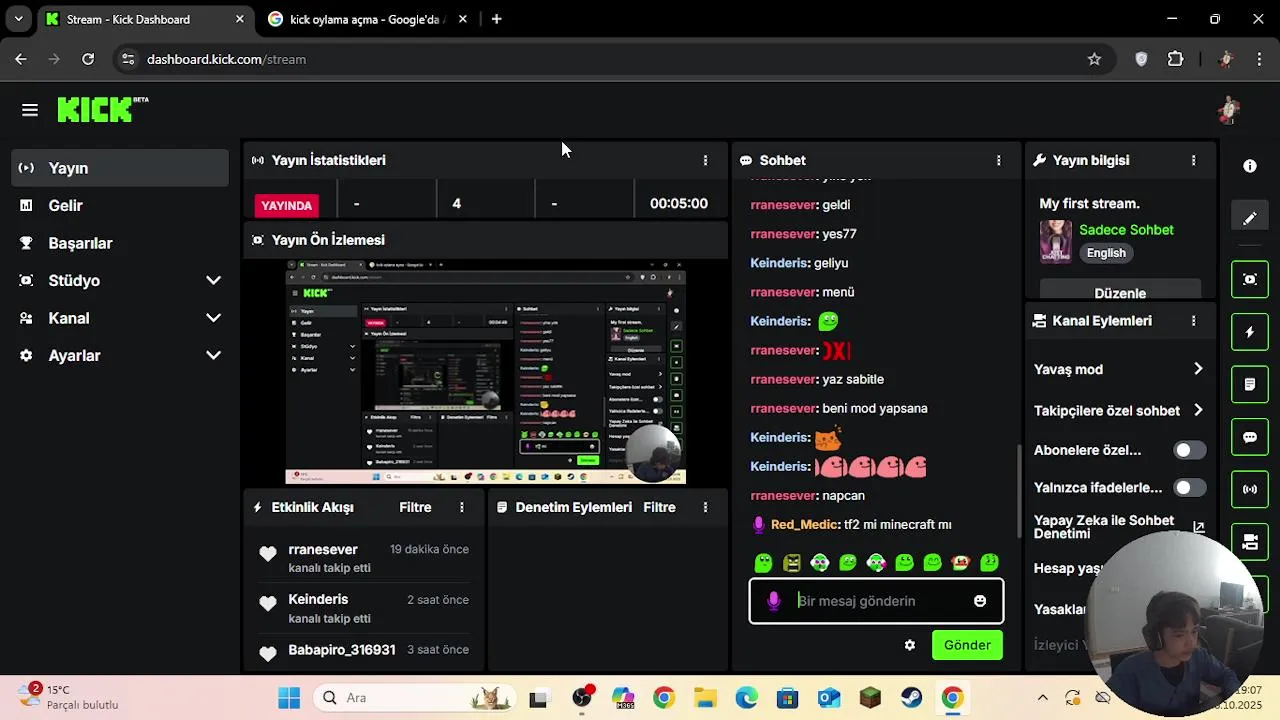Click the Windows search box Ara
1280x720 pixels.
click(415, 698)
